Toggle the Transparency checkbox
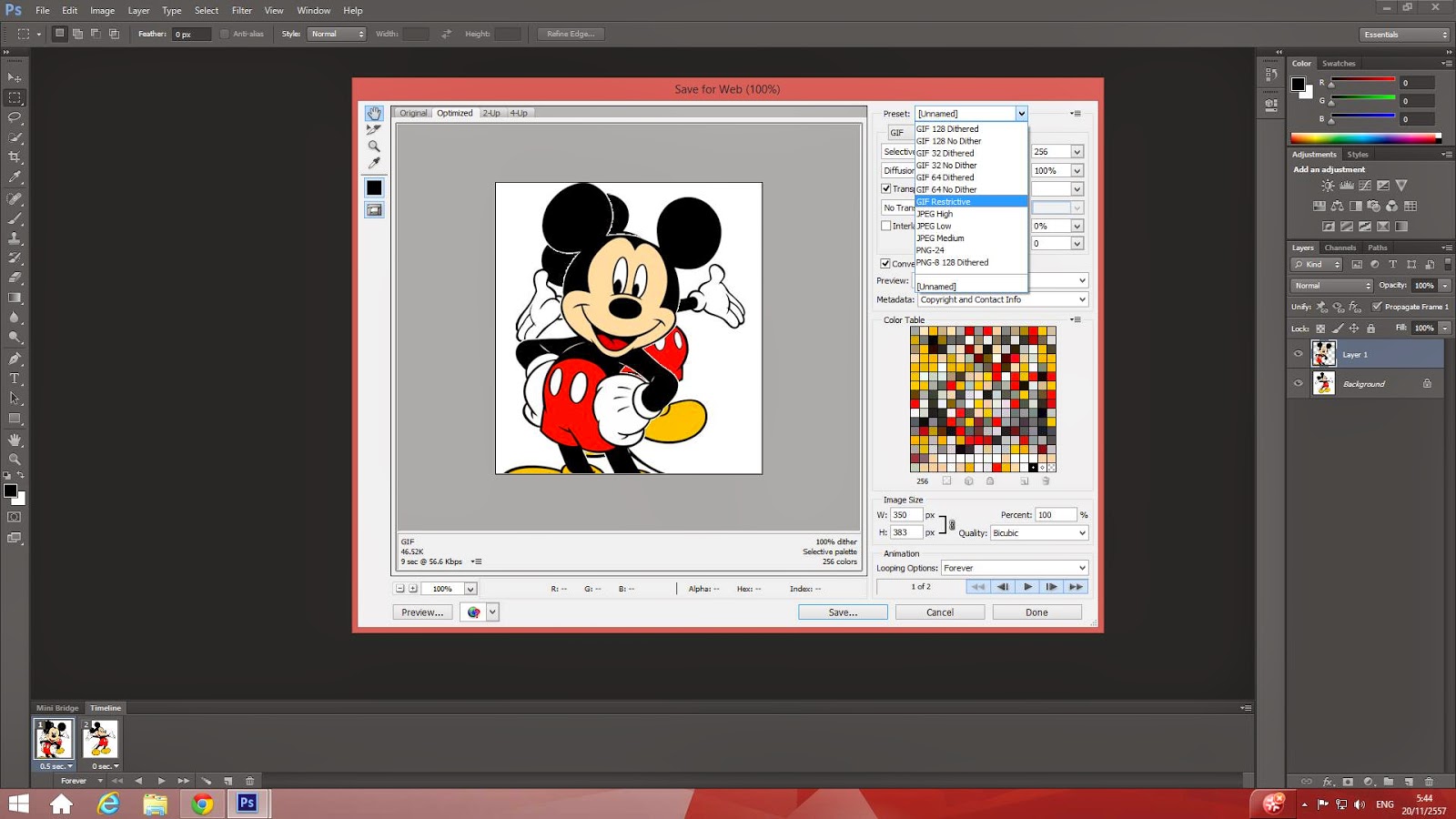The width and height of the screenshot is (1456, 819). coord(886,188)
